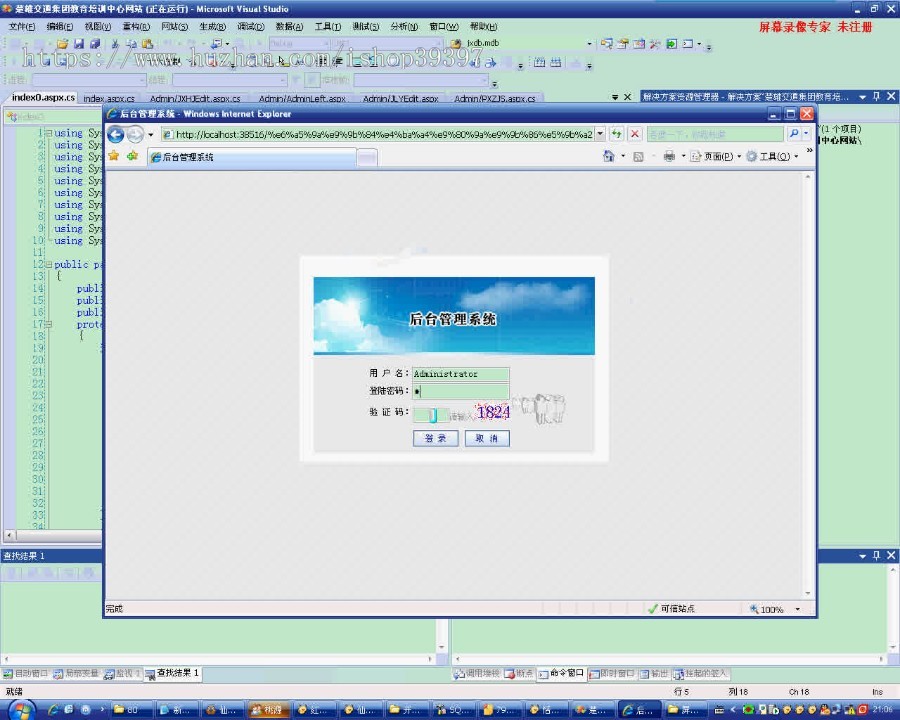Screen dimensions: 900x720
Task: Click the 1824 captcha image
Action: pos(493,412)
